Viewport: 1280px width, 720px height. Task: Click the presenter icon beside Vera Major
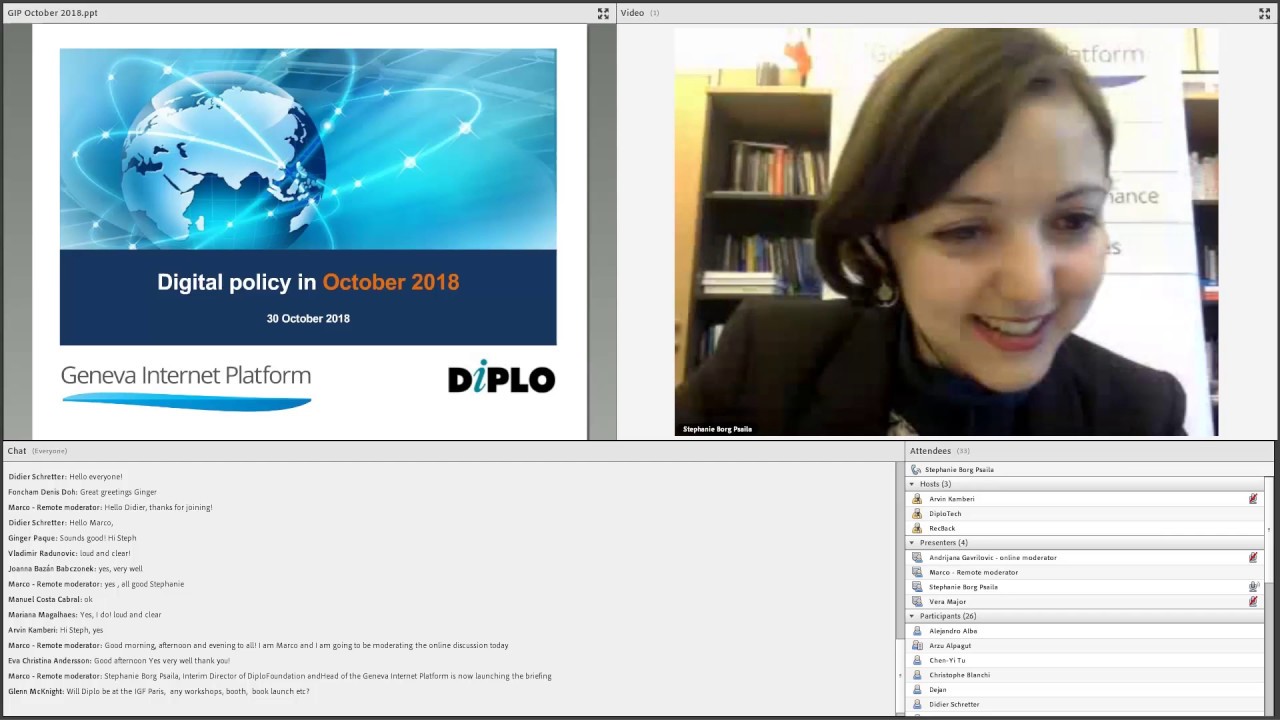(917, 602)
